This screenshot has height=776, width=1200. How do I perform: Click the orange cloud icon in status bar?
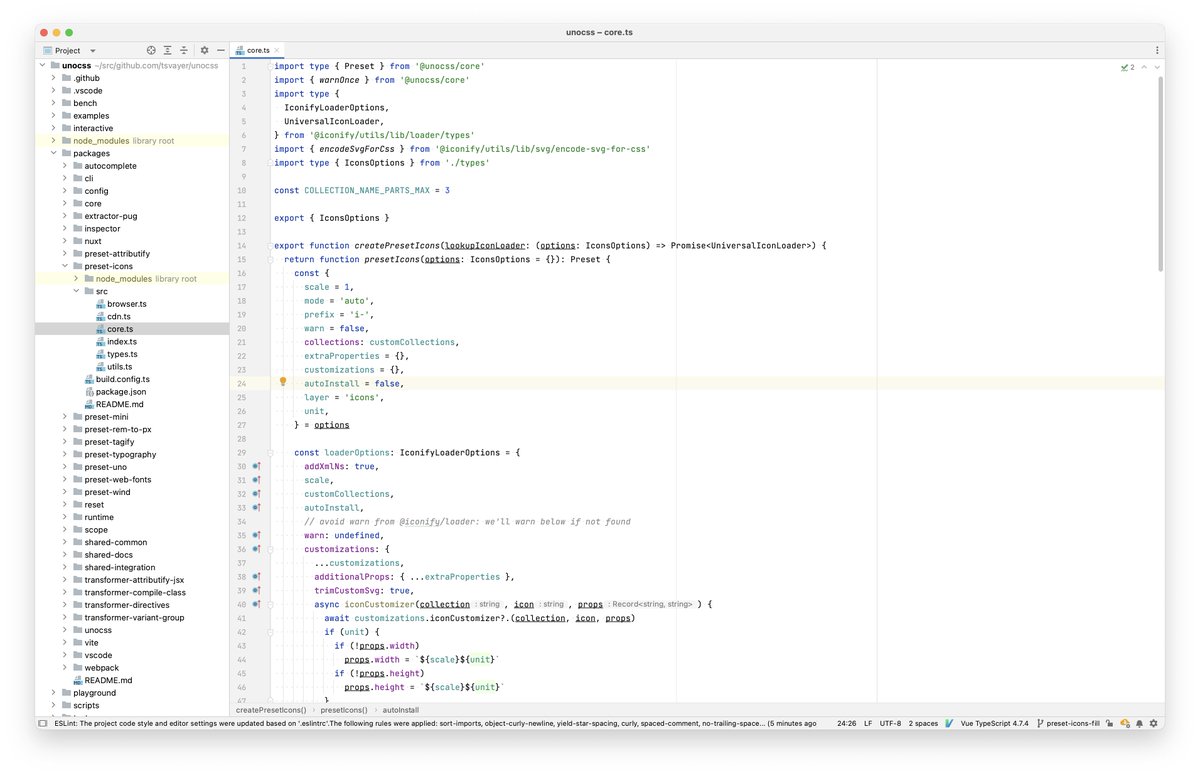1125,723
